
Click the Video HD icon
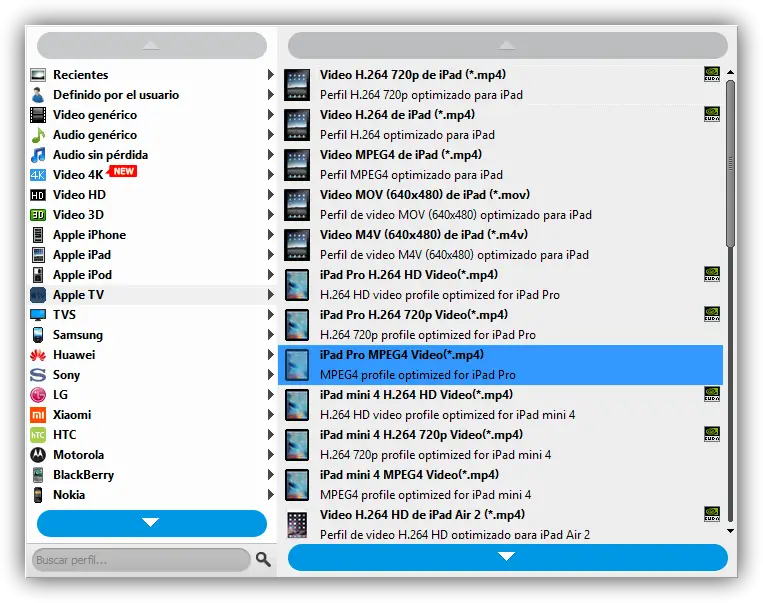tap(38, 195)
